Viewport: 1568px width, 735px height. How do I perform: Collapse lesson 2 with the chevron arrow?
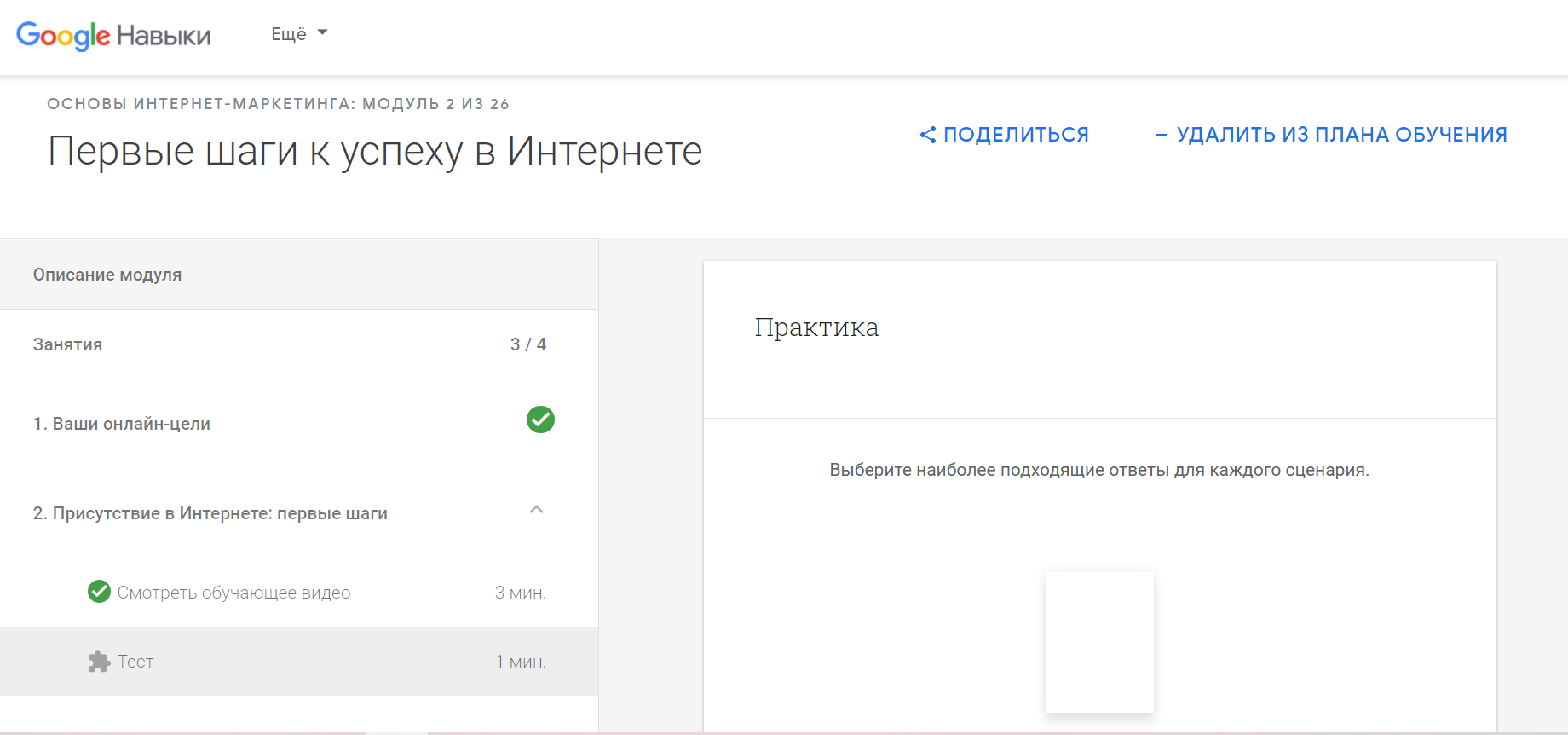536,510
